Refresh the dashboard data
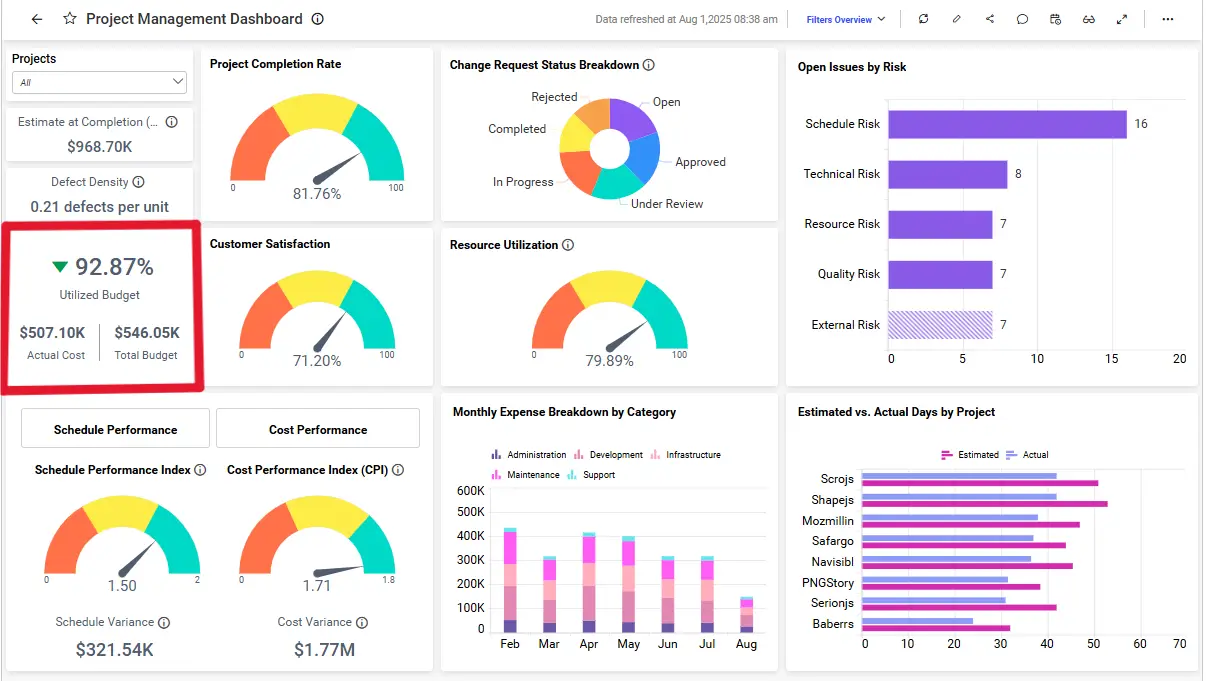The width and height of the screenshot is (1206, 681). [x=923, y=19]
